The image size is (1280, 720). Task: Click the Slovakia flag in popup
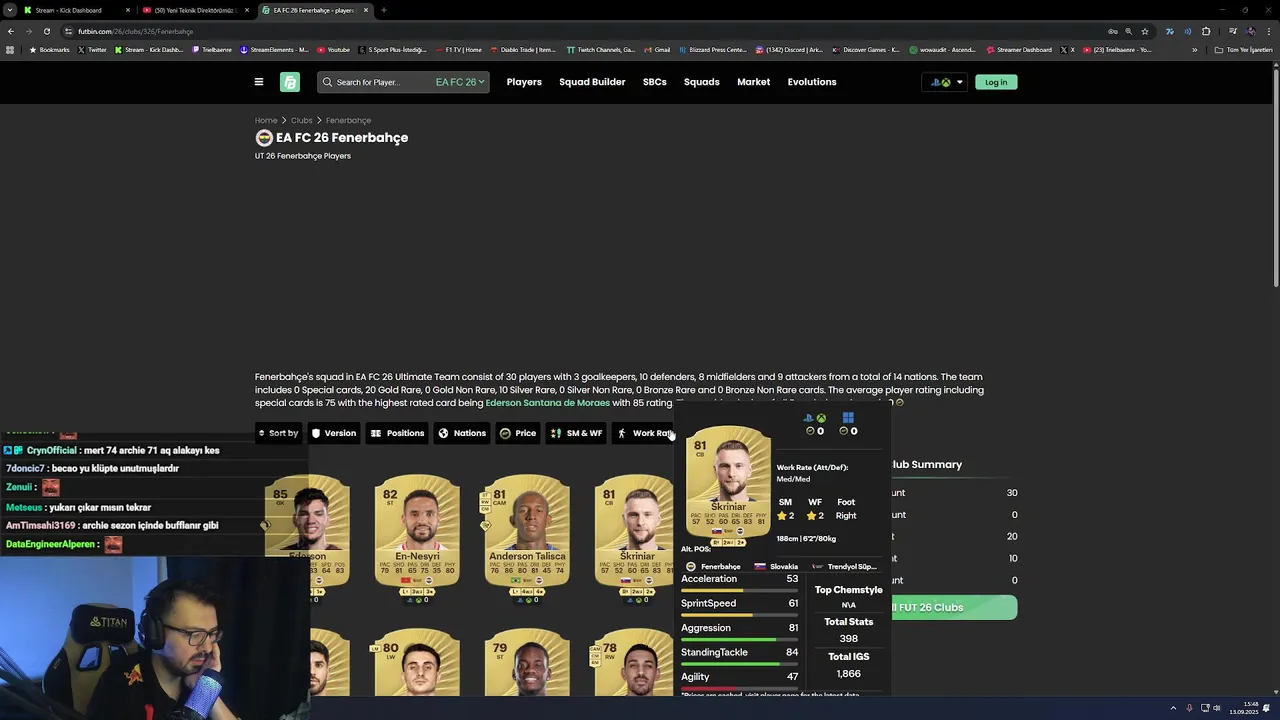[x=760, y=567]
